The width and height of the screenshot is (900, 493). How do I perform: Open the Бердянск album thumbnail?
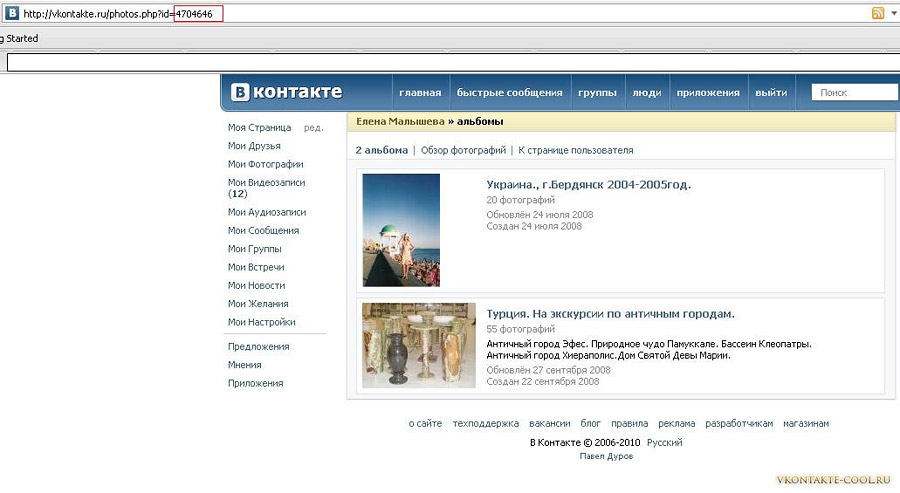[x=401, y=230]
